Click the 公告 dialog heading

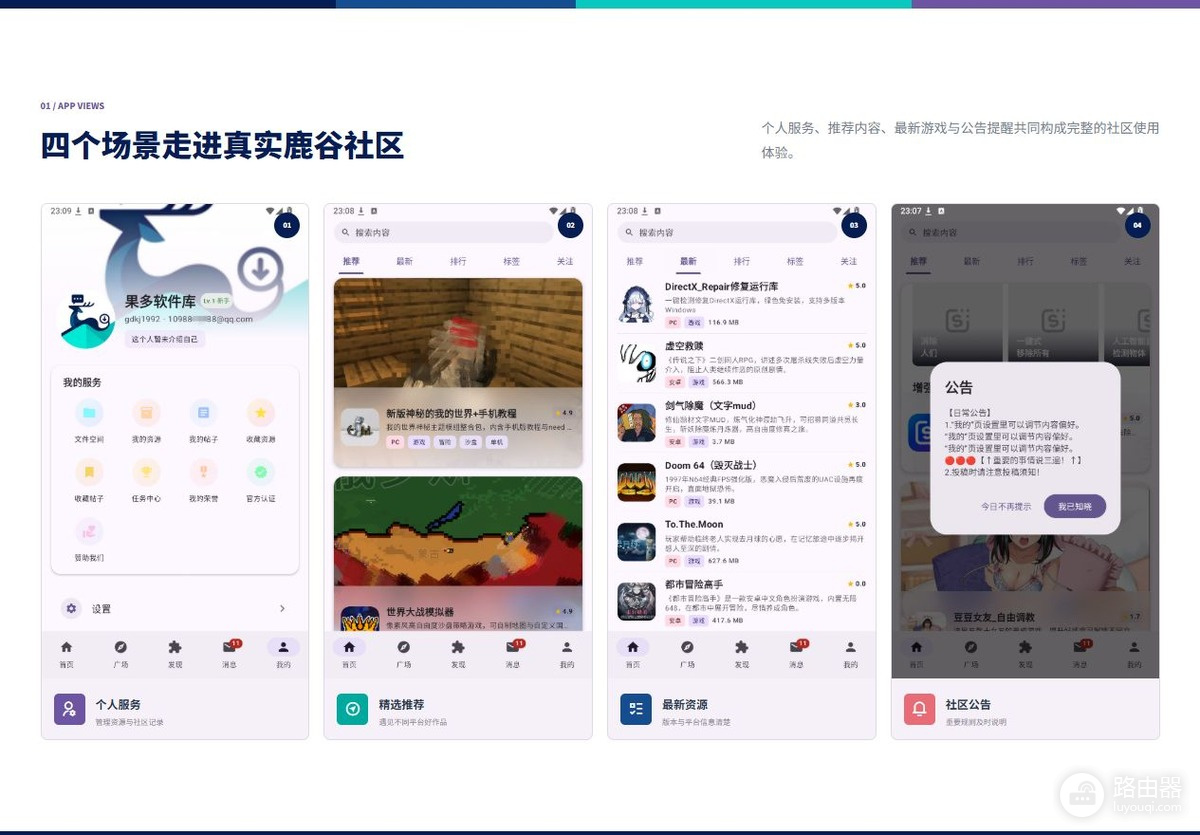click(959, 387)
